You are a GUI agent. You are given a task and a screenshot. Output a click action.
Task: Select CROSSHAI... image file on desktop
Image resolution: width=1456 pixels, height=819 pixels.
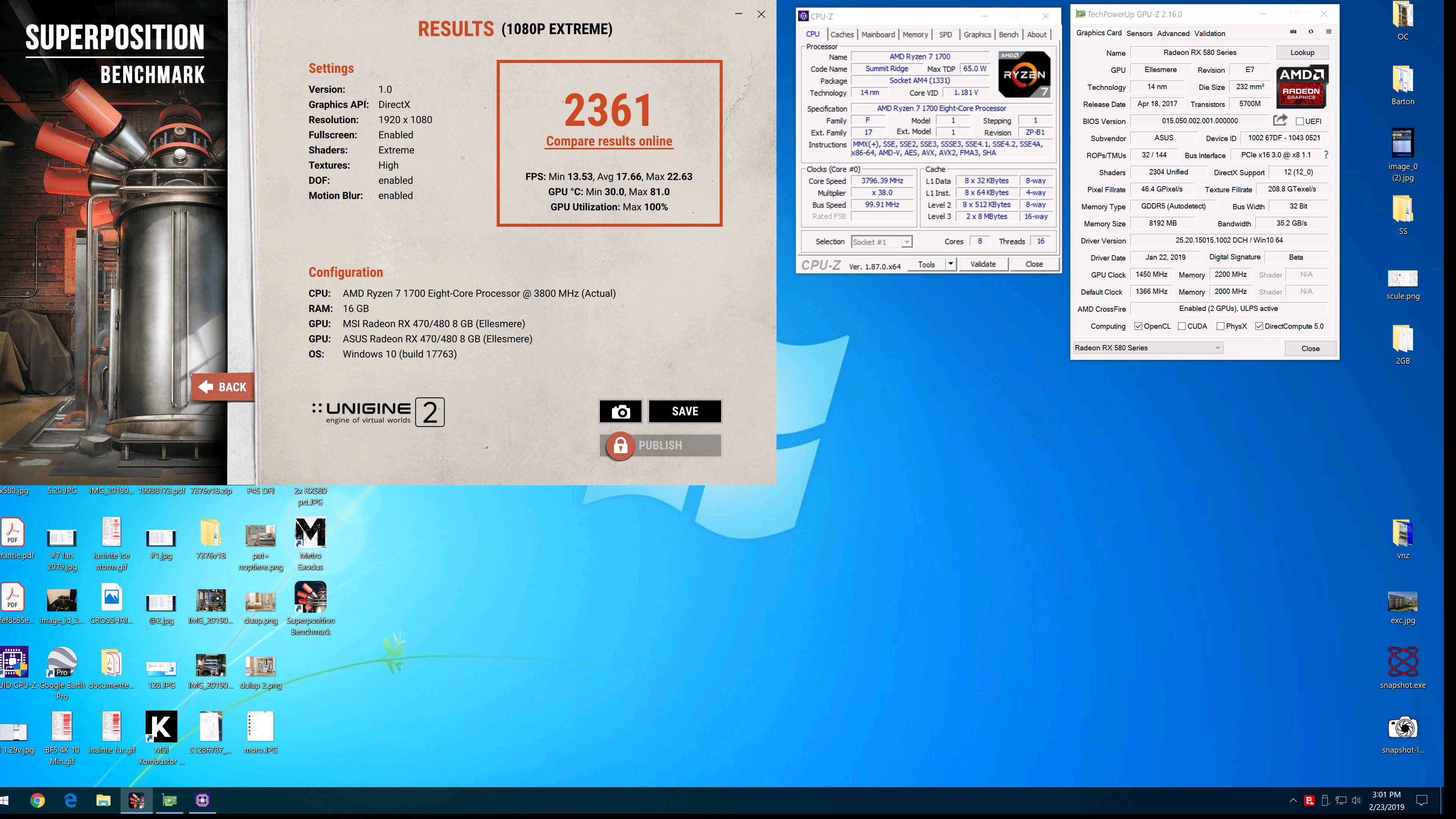pos(111,604)
